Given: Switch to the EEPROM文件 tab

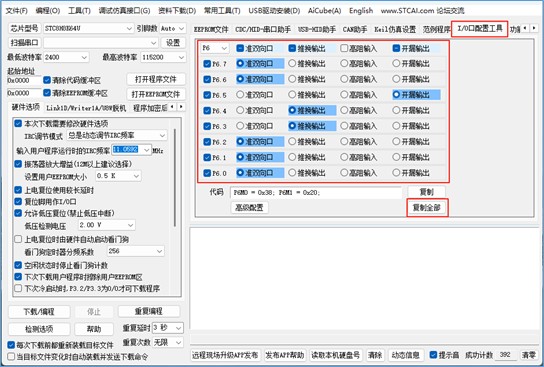Looking at the screenshot, I should pyautogui.click(x=211, y=29).
